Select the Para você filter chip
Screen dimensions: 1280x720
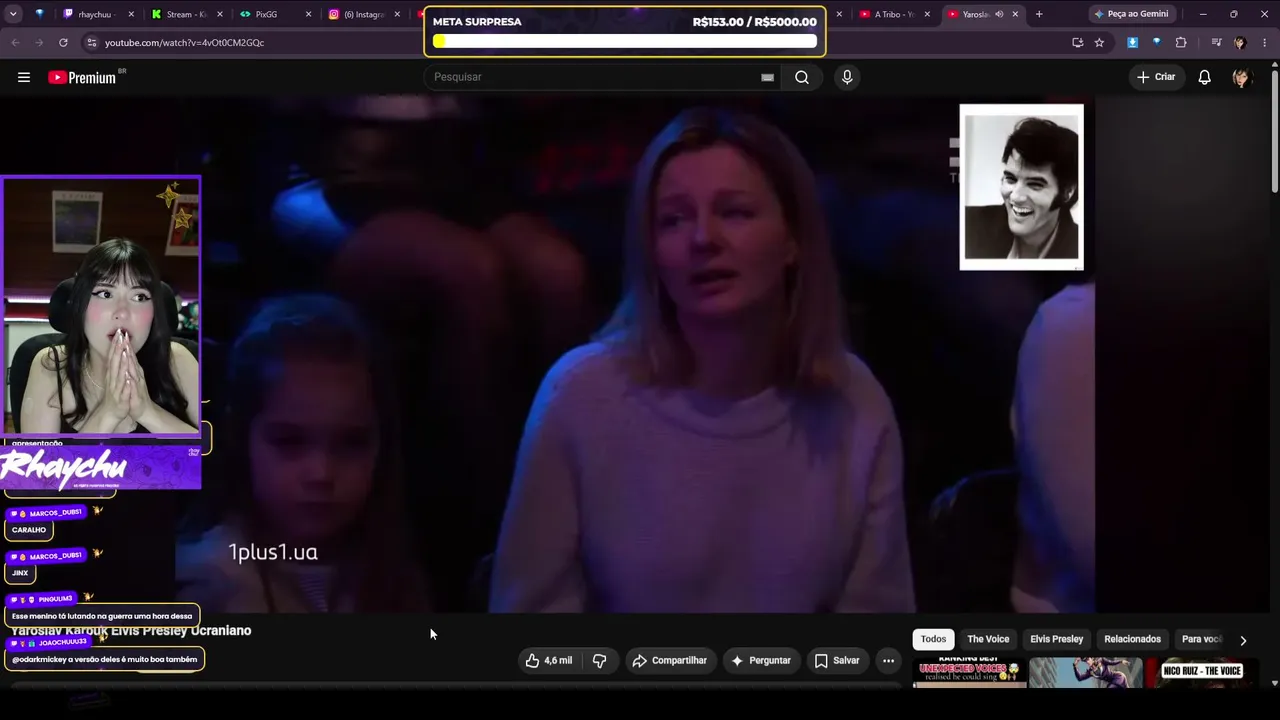(x=1202, y=639)
